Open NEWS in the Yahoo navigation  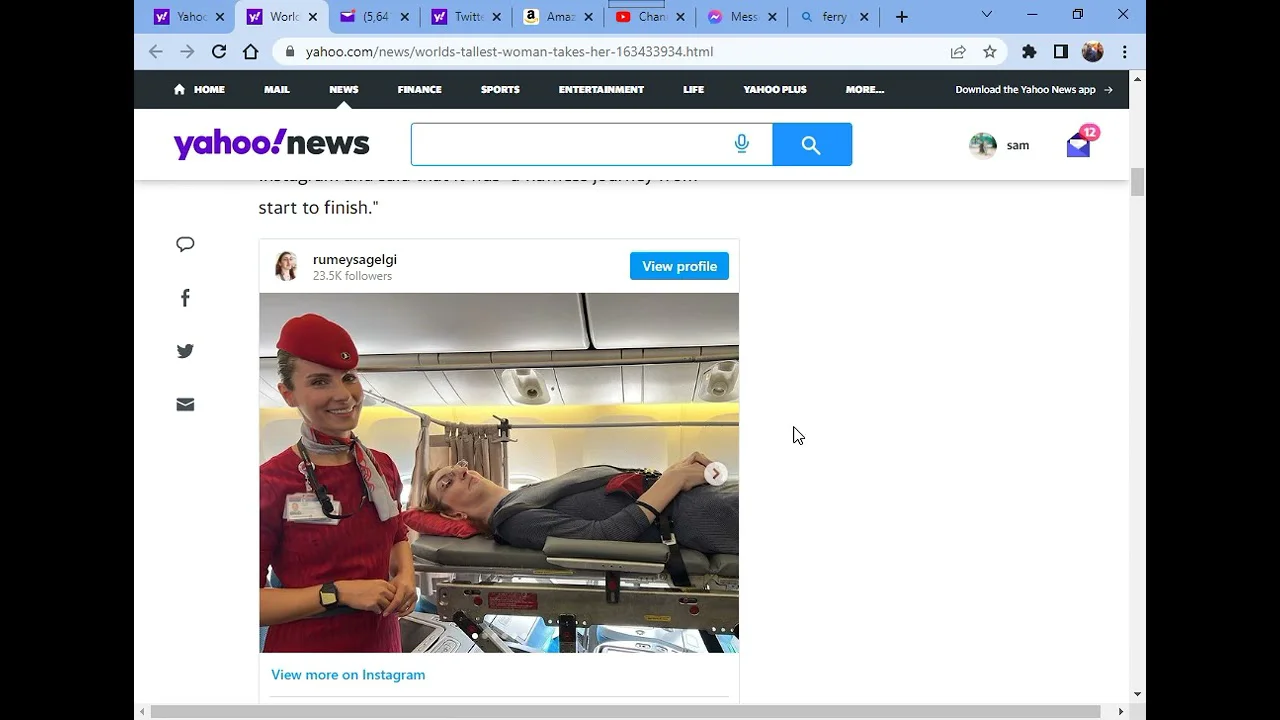coord(344,90)
